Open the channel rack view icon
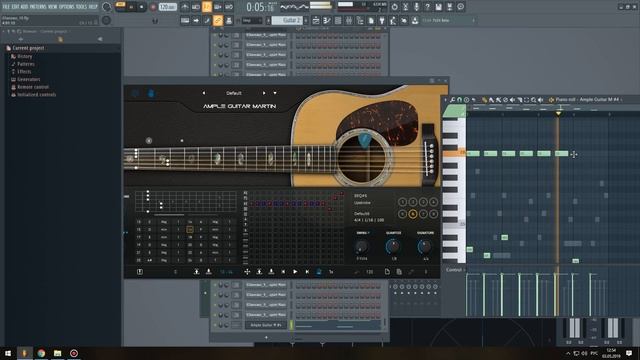The height and width of the screenshot is (360, 640). tap(338, 20)
